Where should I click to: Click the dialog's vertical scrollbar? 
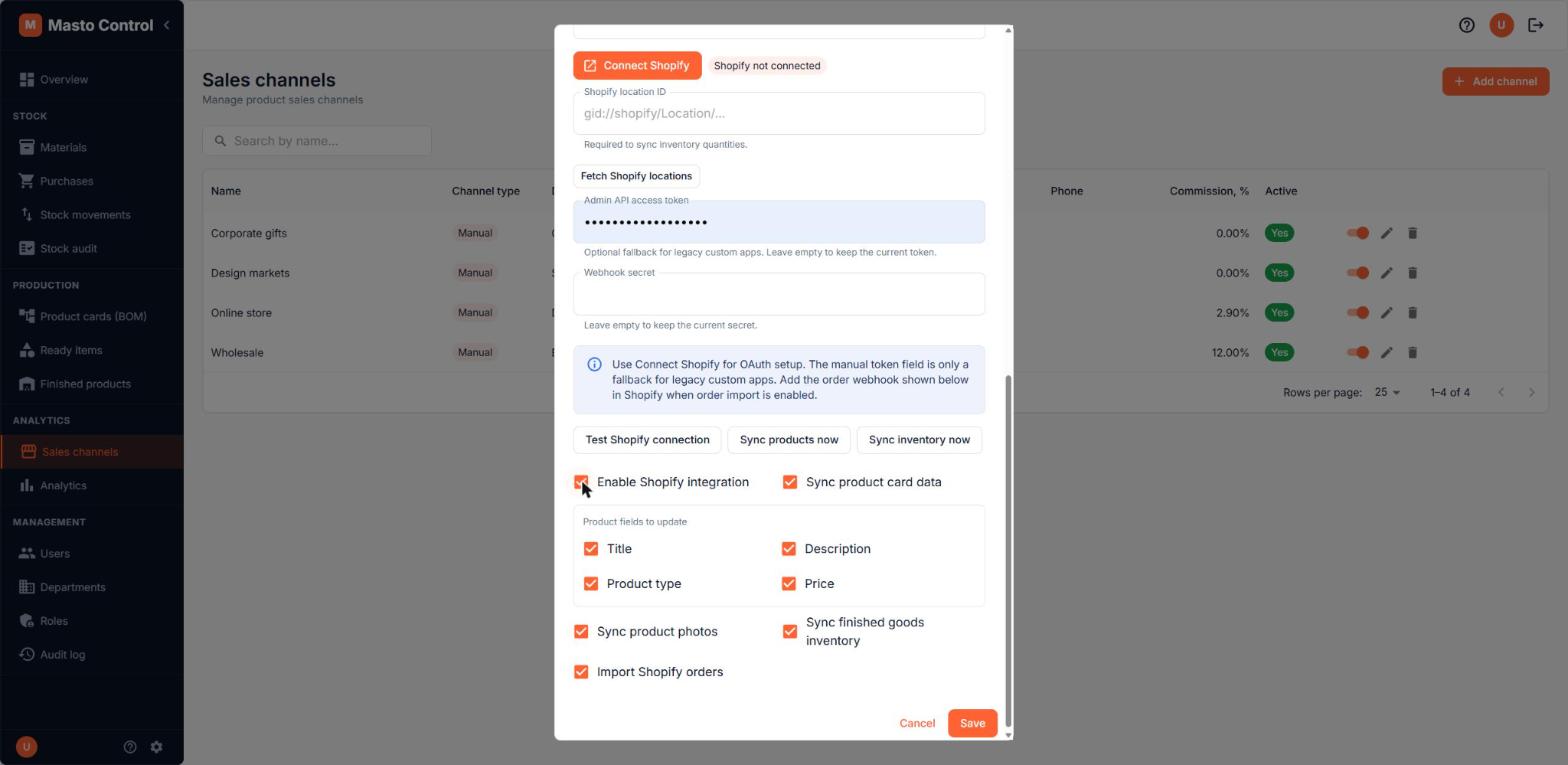[1008, 551]
